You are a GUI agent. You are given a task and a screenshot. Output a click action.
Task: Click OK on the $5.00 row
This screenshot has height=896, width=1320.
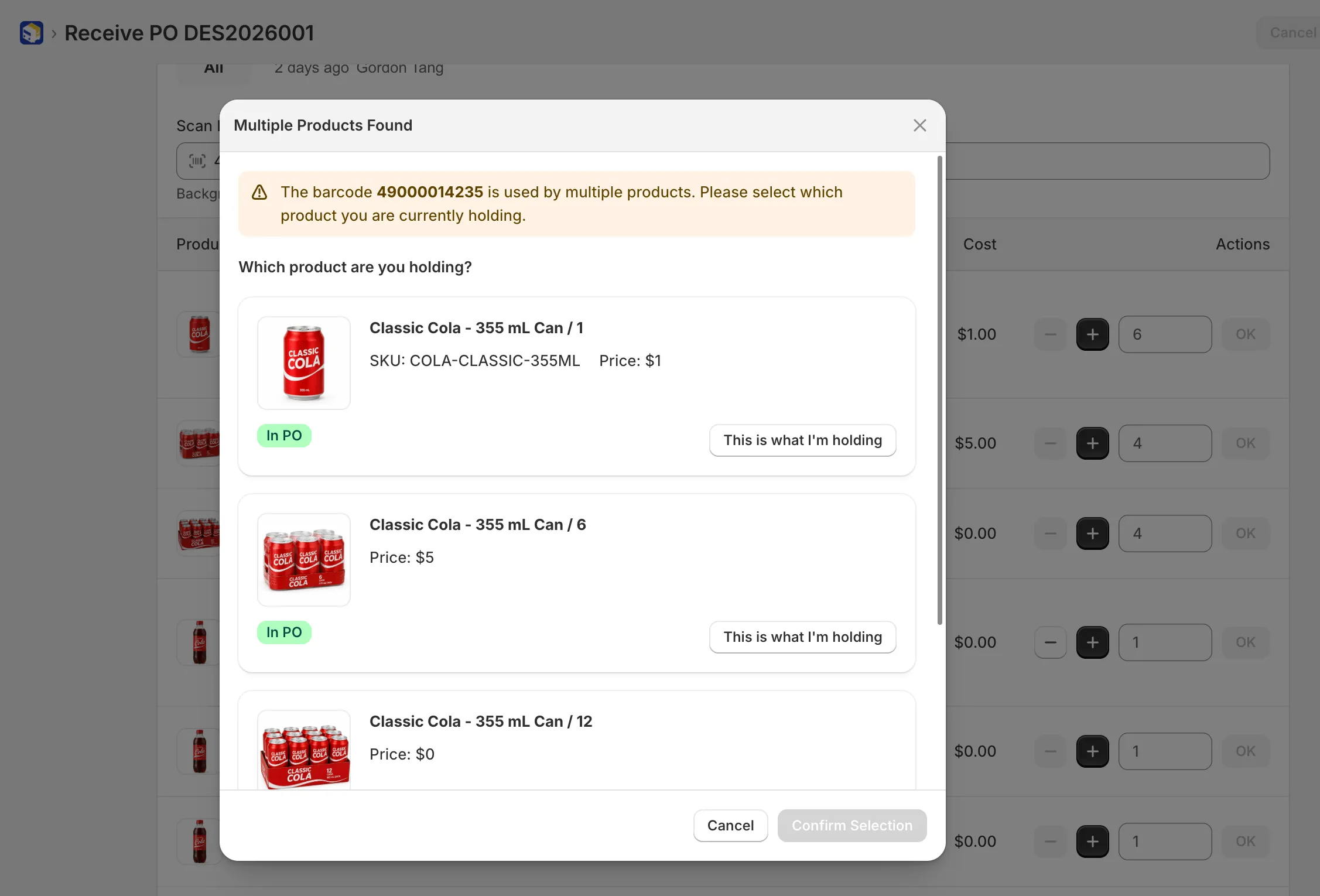(x=1245, y=443)
